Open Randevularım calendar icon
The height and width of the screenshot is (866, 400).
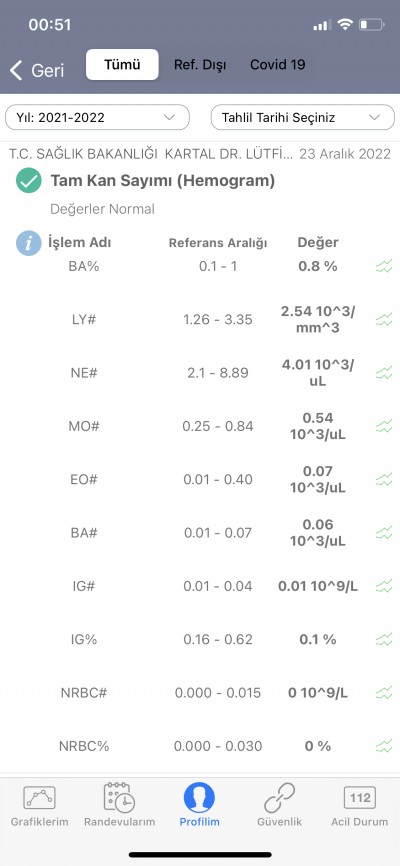point(119,798)
